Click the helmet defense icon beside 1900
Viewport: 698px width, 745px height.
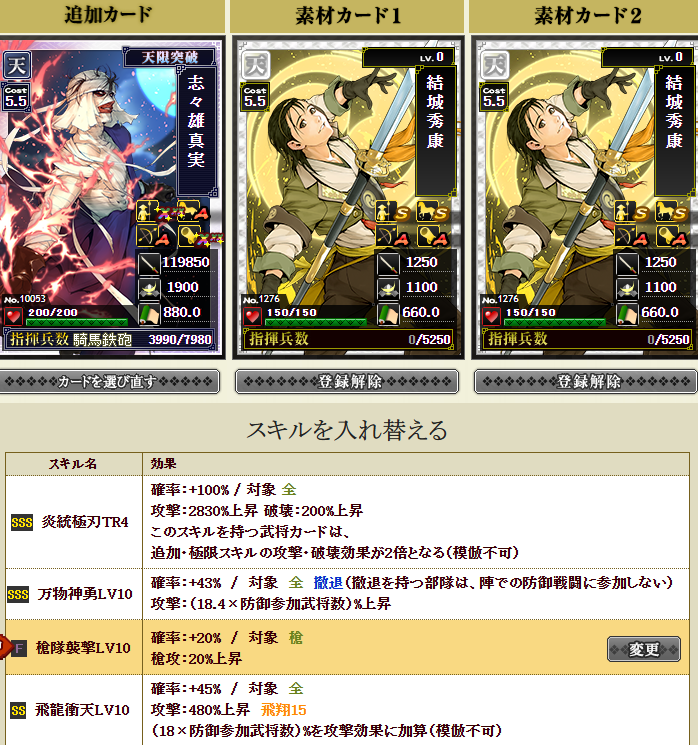tap(149, 288)
